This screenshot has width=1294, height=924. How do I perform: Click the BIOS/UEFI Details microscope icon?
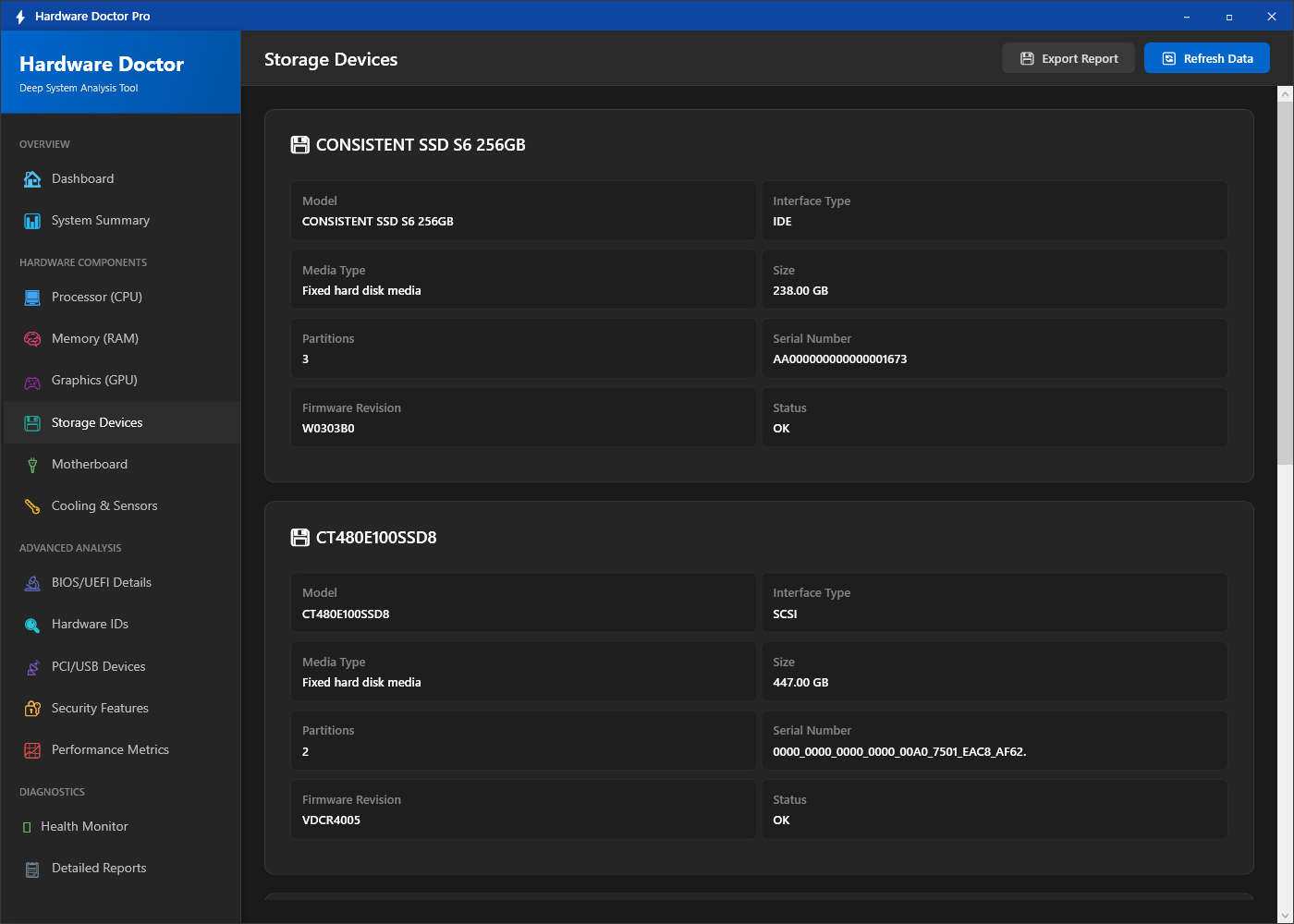point(32,583)
